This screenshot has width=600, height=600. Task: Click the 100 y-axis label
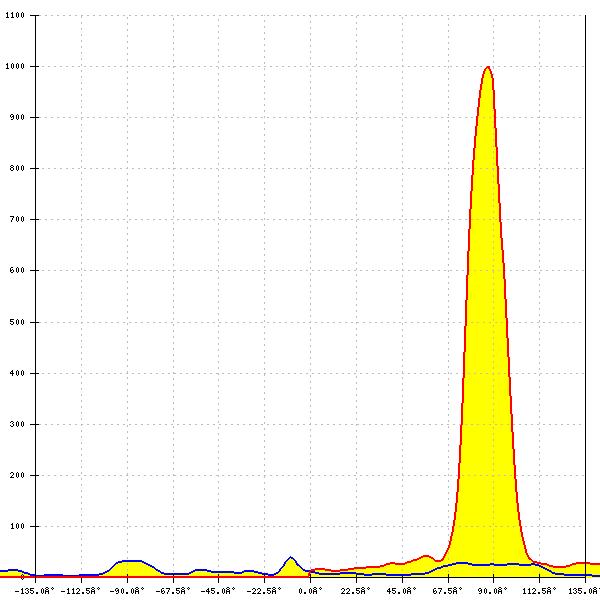tap(17, 526)
